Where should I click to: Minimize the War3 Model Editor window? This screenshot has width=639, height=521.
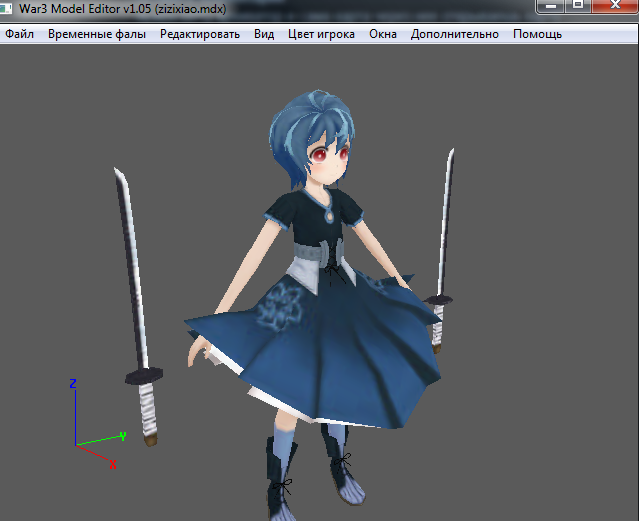click(x=551, y=6)
